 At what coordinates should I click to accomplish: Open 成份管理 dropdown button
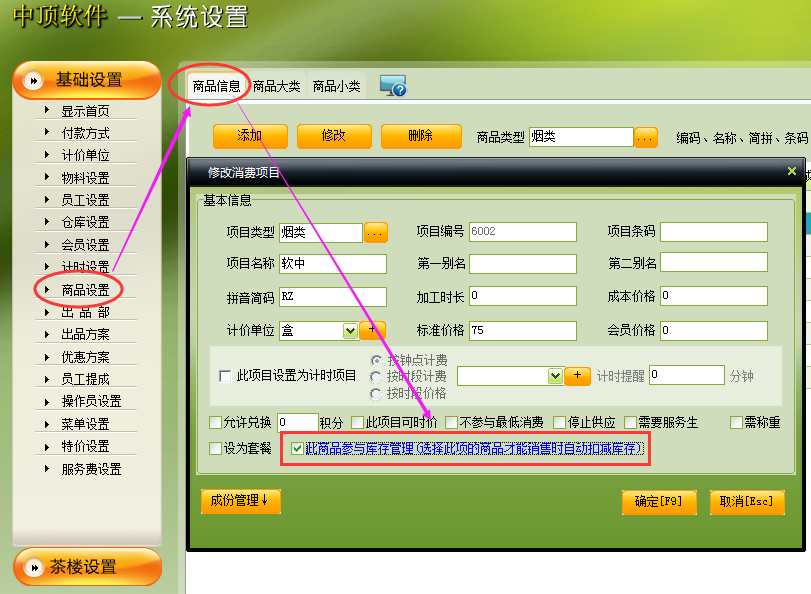(x=240, y=500)
